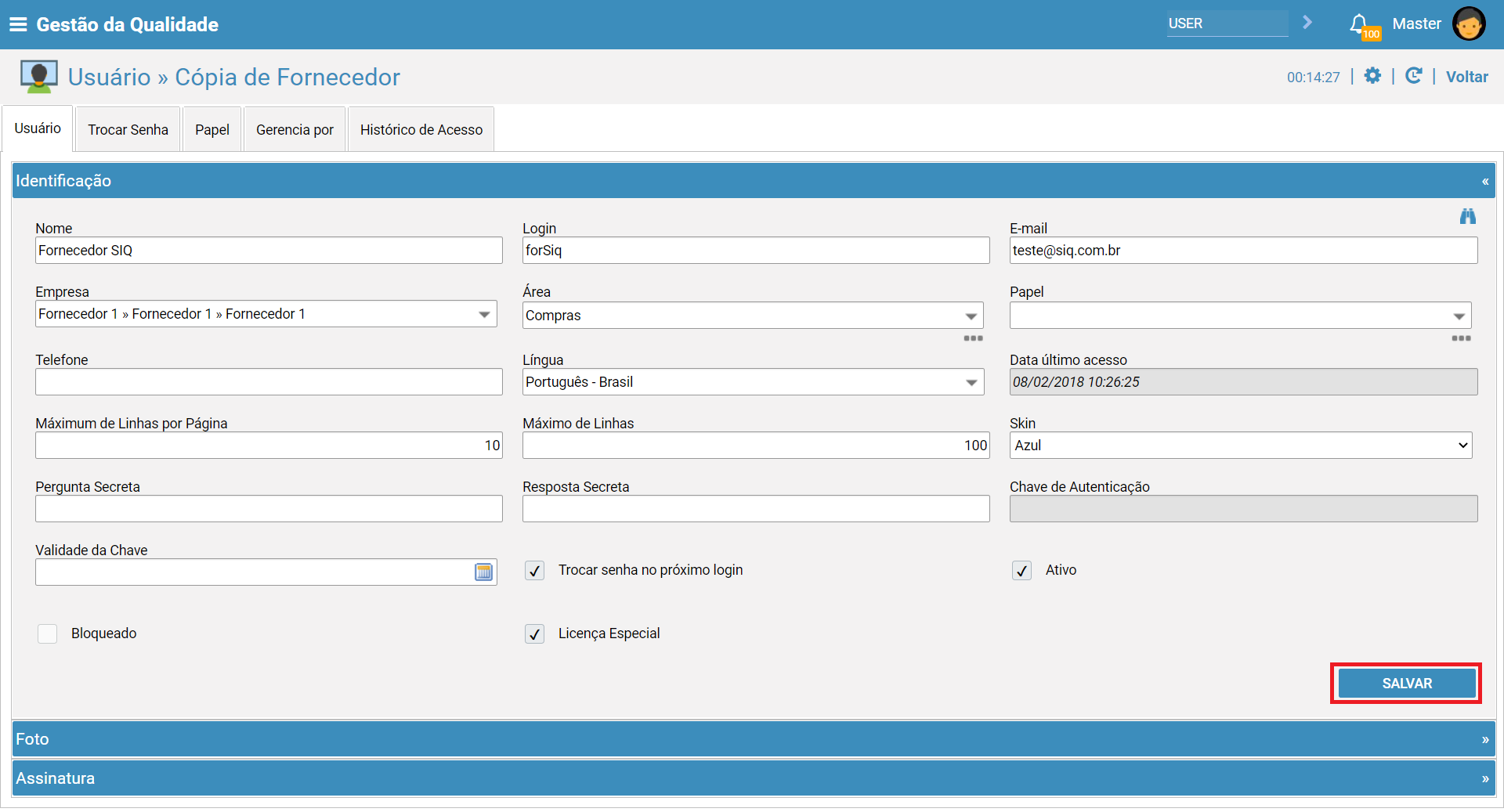
Task: Click the Pergunta Secreta input field
Action: 269,509
